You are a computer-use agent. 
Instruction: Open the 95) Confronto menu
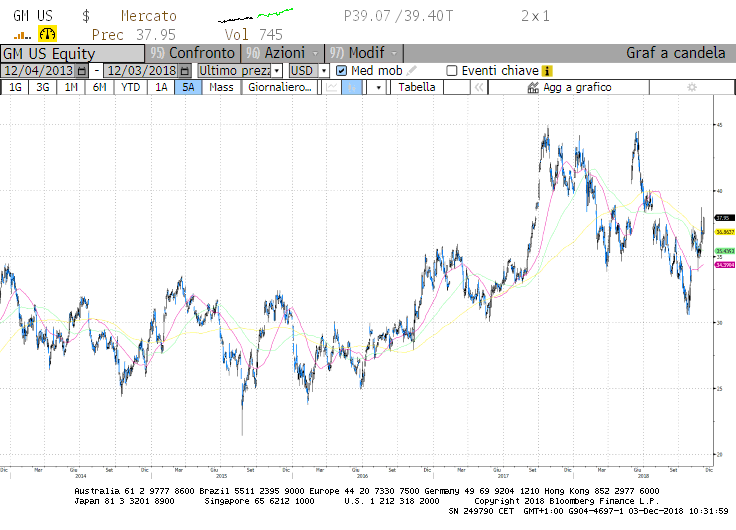click(192, 53)
